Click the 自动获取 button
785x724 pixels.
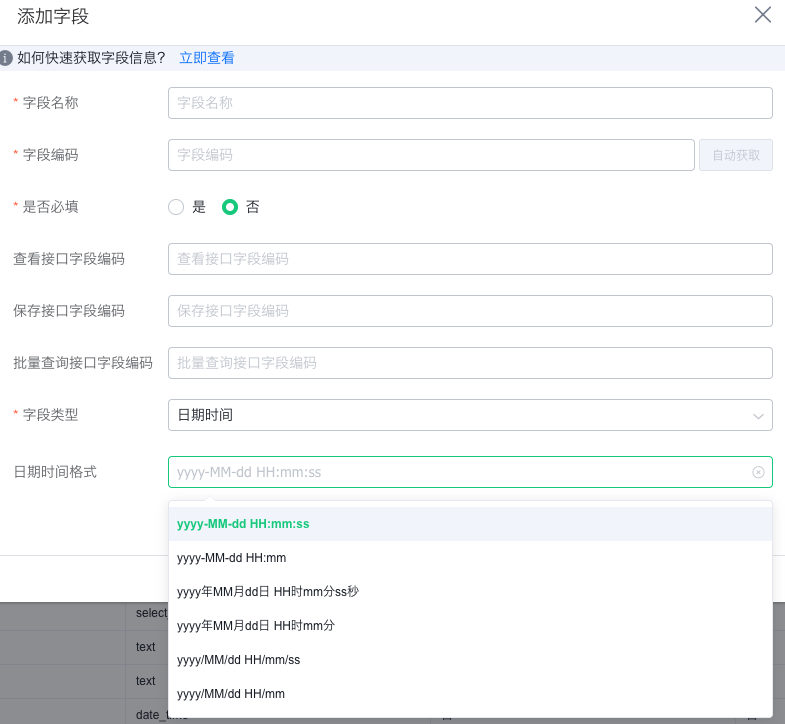(736, 155)
